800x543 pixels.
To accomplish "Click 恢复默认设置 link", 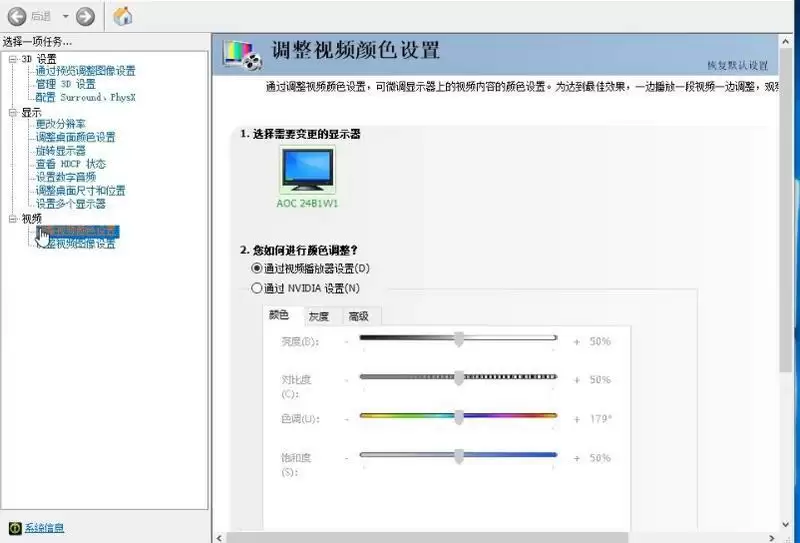I will coord(737,65).
